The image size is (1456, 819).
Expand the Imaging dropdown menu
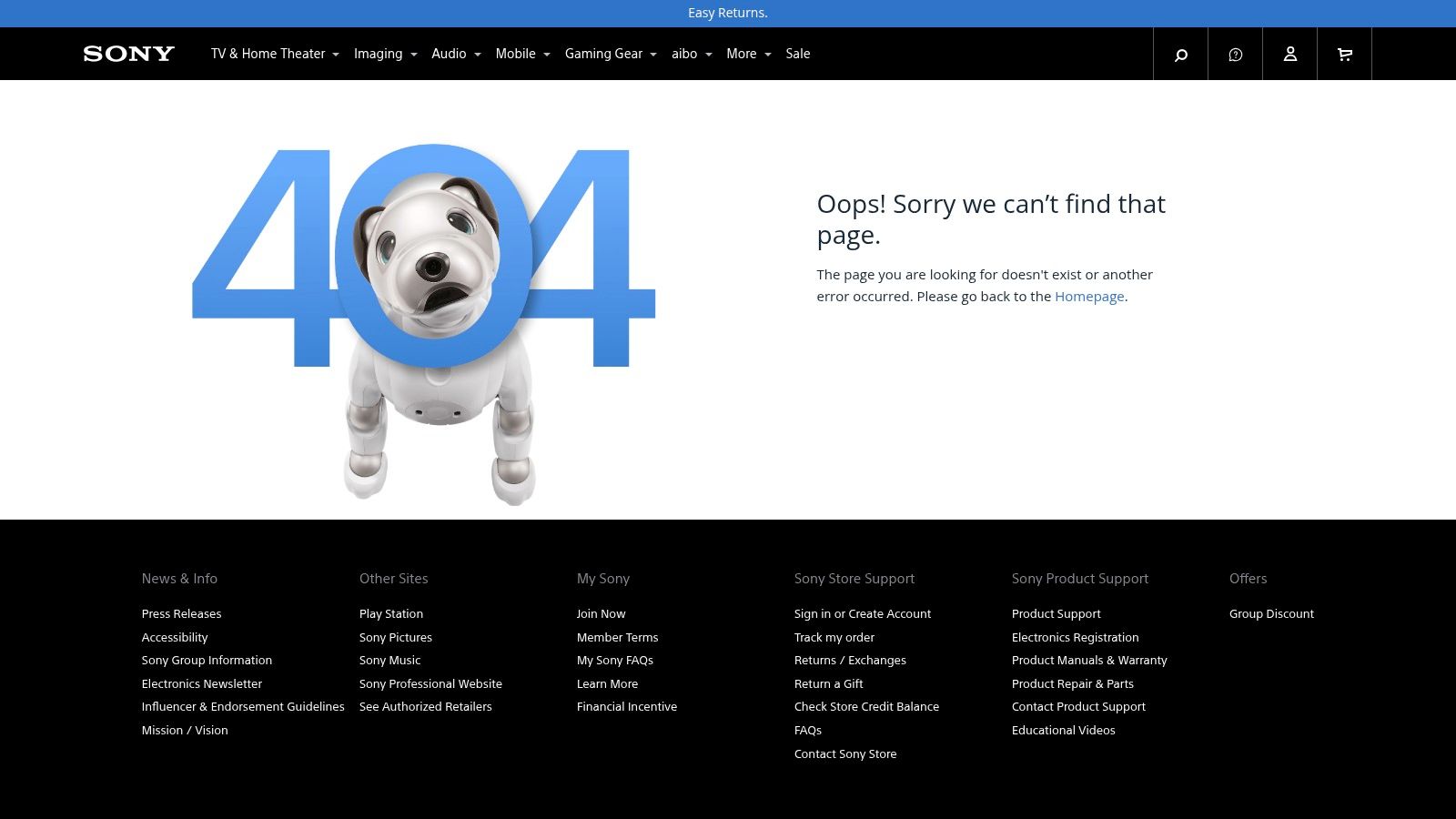(385, 54)
